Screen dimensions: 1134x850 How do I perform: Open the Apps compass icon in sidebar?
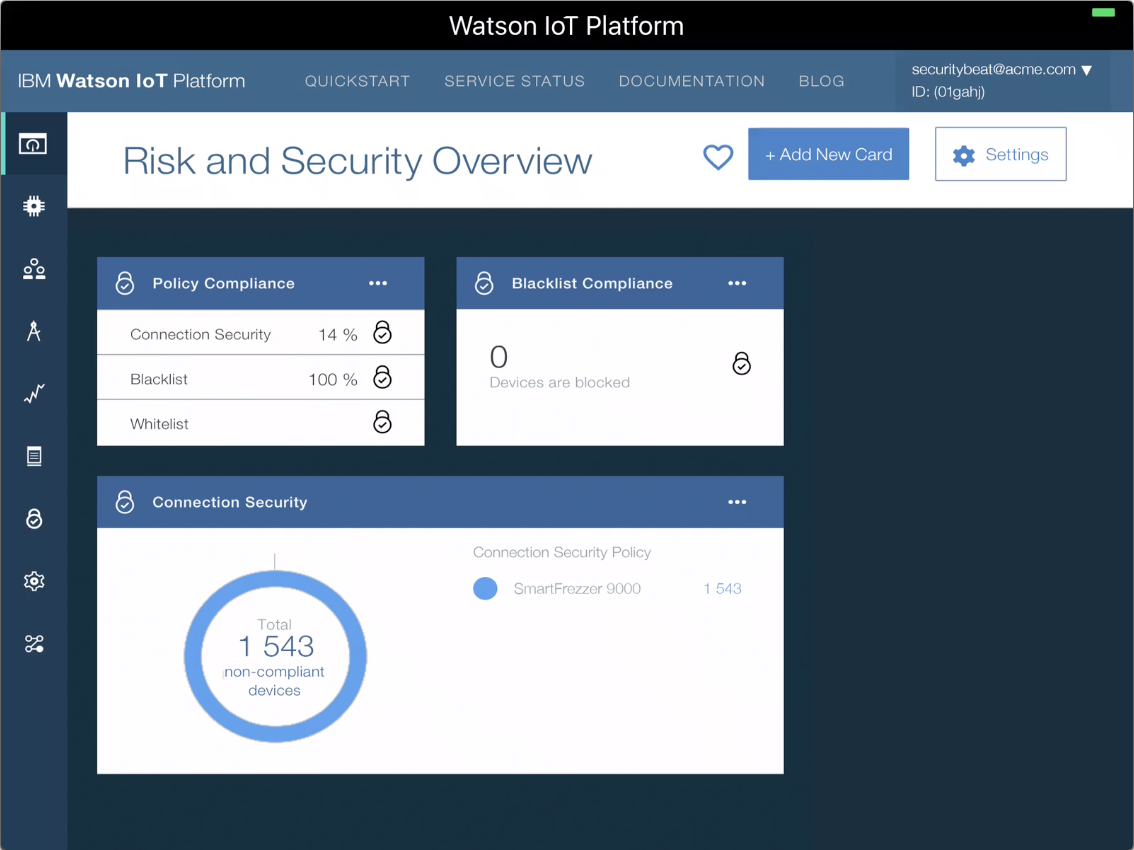[x=33, y=331]
